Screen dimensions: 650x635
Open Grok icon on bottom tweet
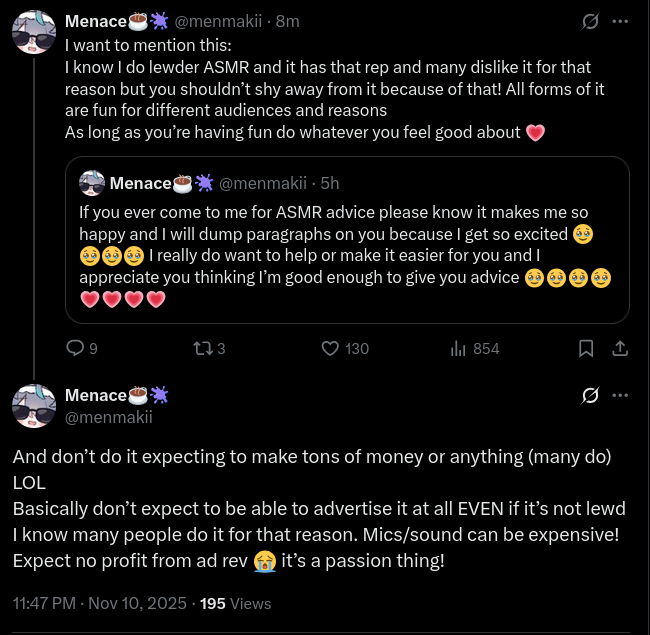590,396
